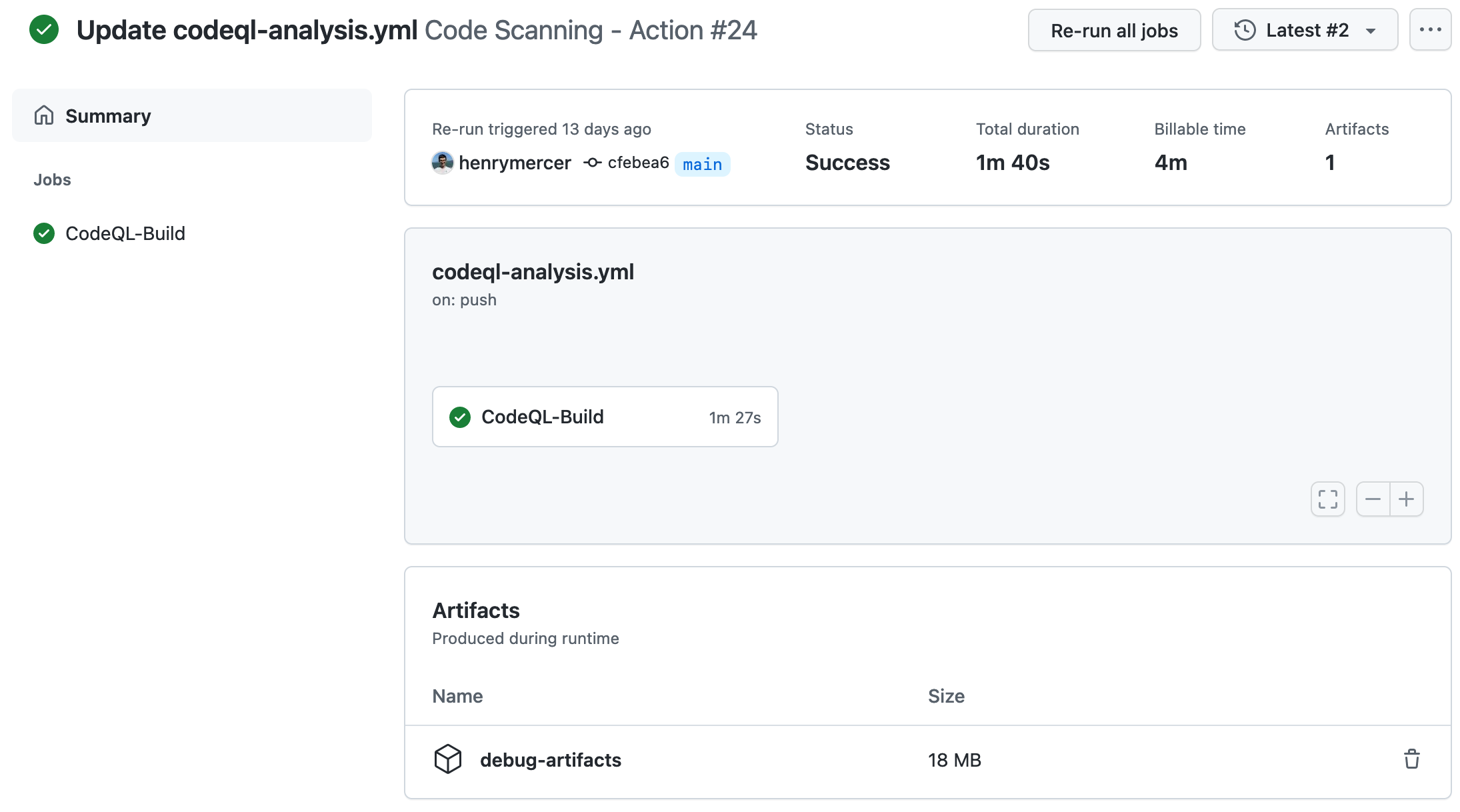Click the Name column header
The width and height of the screenshot is (1460, 812).
click(457, 696)
